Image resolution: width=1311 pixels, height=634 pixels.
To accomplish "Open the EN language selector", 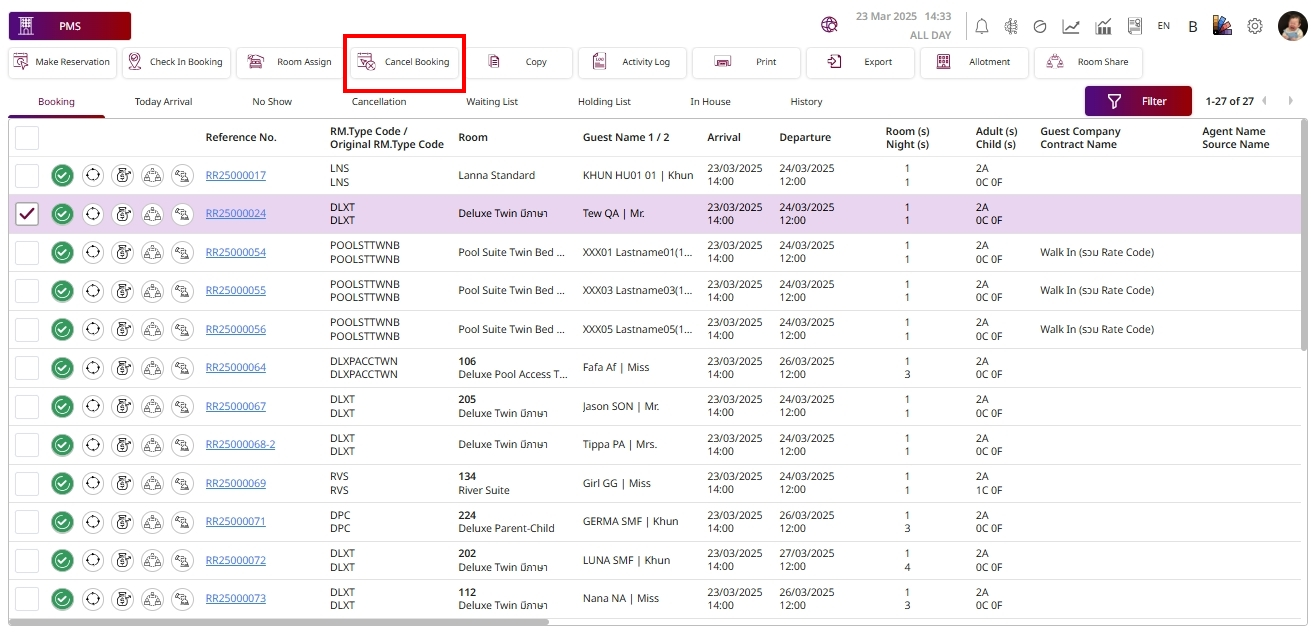I will click(1163, 26).
